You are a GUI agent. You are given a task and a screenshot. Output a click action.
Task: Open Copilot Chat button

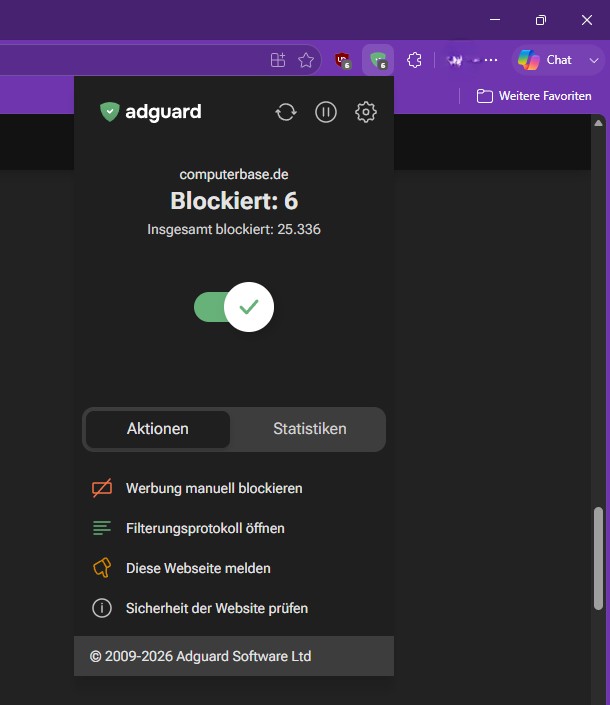pyautogui.click(x=545, y=60)
